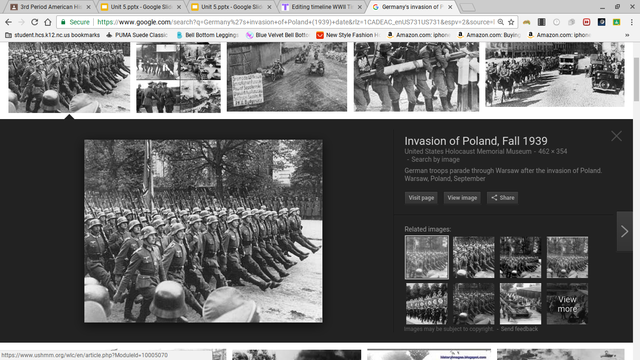The image size is (640, 360).
Task: Open PUMA Suede Classic bookmark
Action: tap(137, 35)
